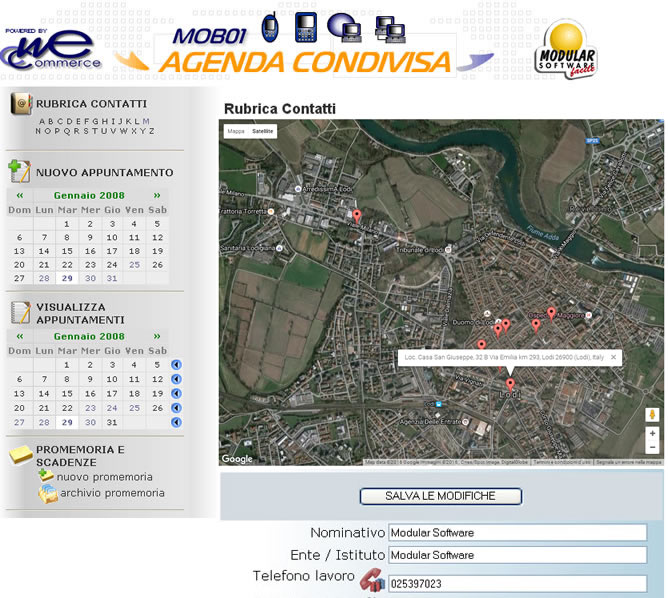The width and height of the screenshot is (668, 598).
Task: Click the Visualizza Appuntamenti sidebar heading
Action: click(x=80, y=313)
